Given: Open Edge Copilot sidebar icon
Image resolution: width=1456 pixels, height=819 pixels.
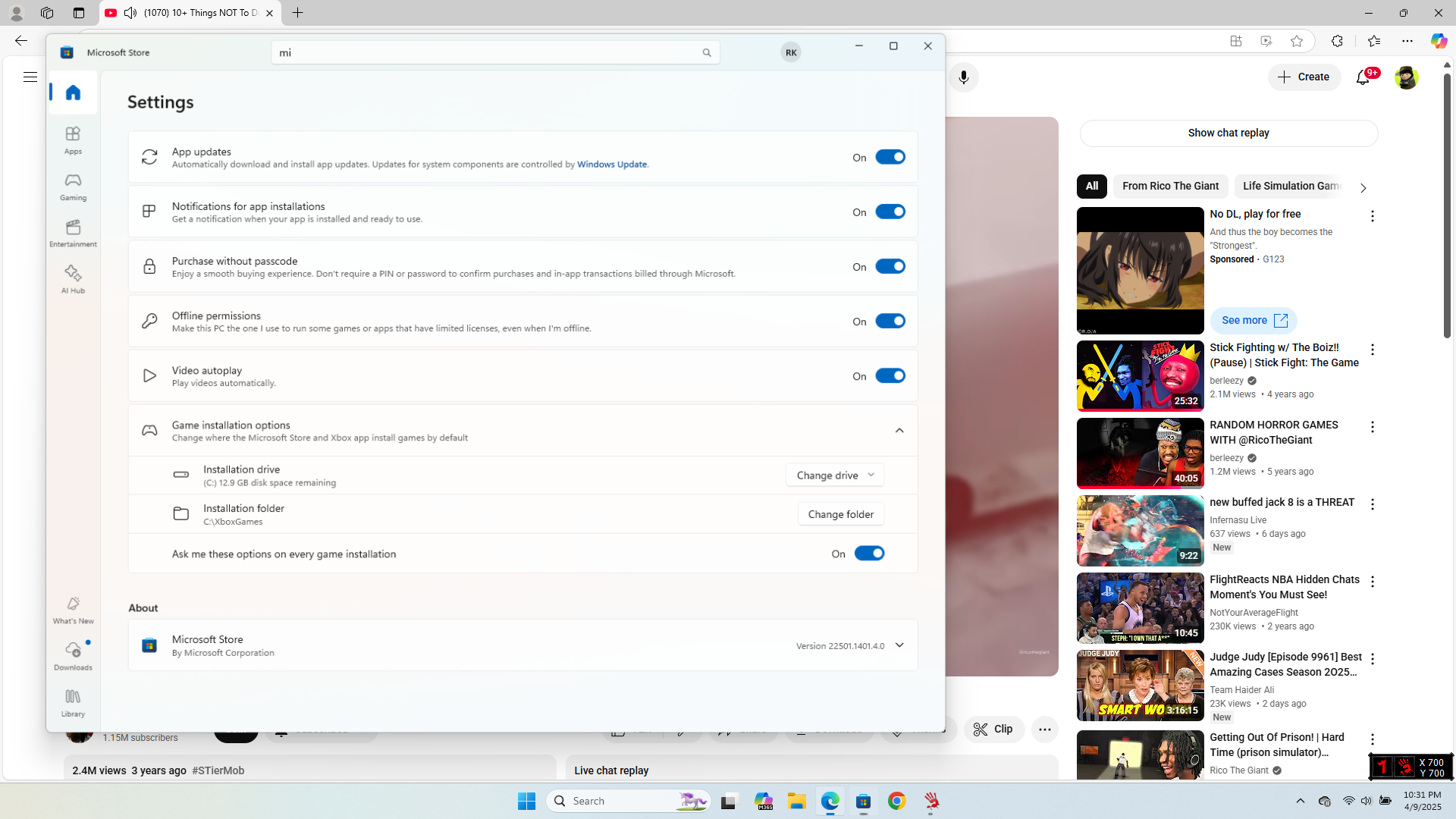Looking at the screenshot, I should [x=1439, y=41].
